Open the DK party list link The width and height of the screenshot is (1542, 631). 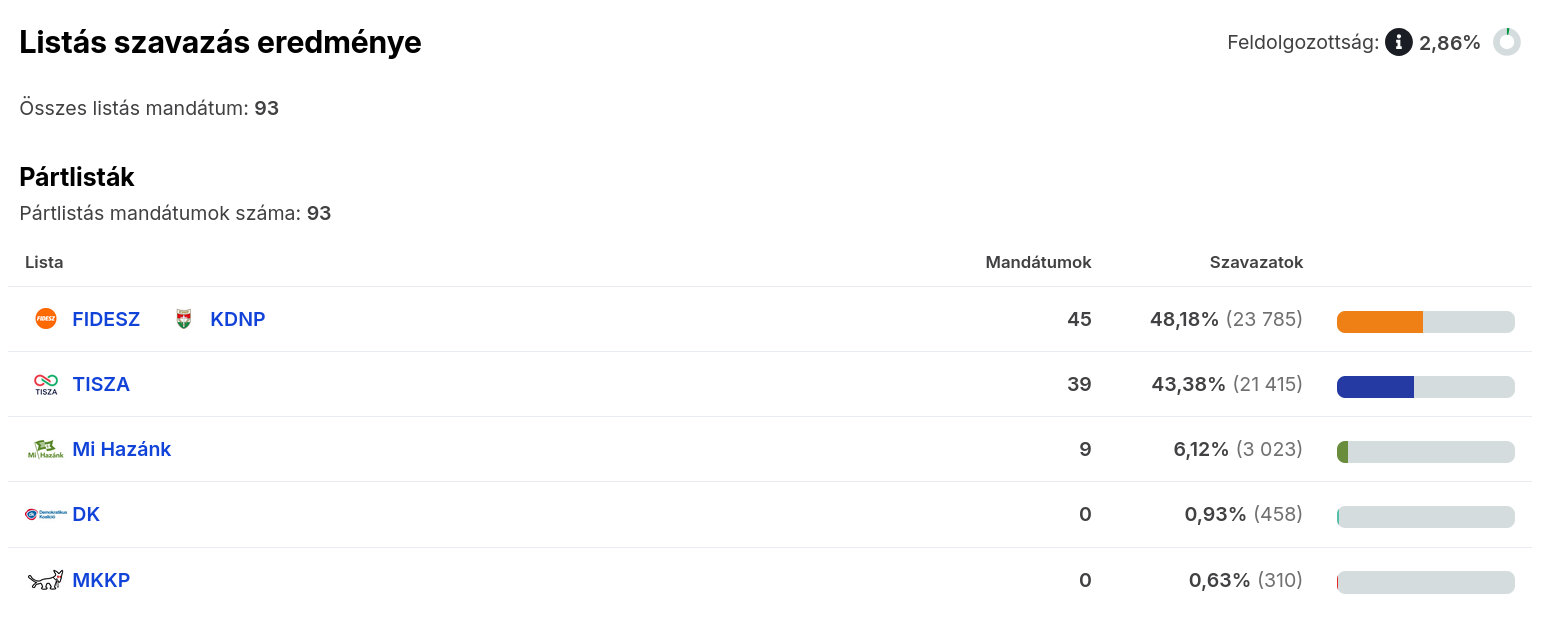click(86, 514)
